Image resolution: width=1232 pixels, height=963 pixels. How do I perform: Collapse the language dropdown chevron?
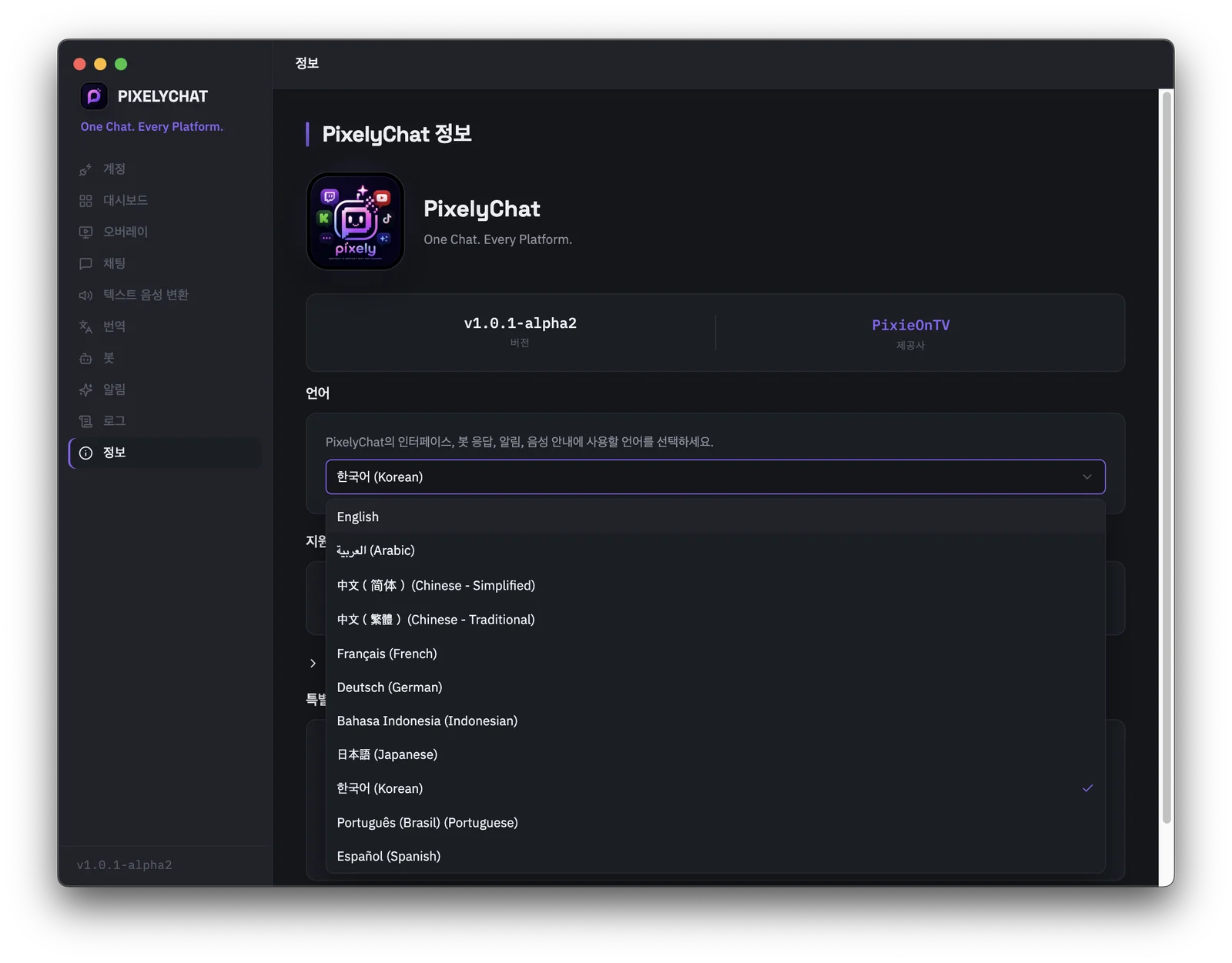[1087, 477]
